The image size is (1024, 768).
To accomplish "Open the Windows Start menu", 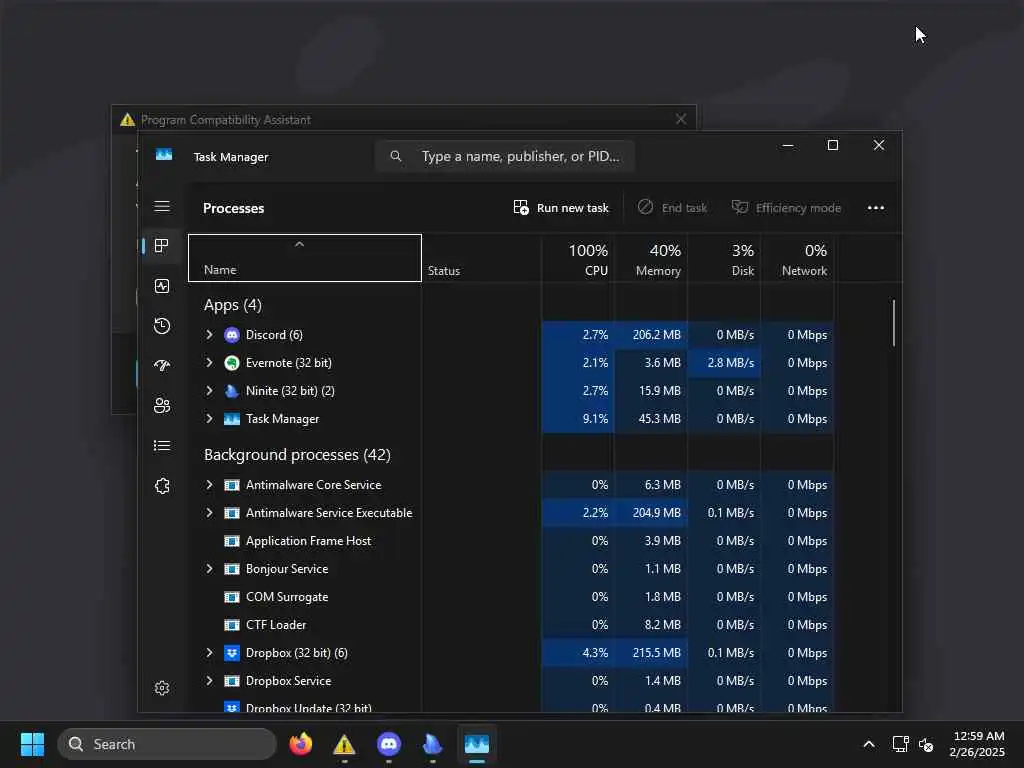I will point(32,744).
